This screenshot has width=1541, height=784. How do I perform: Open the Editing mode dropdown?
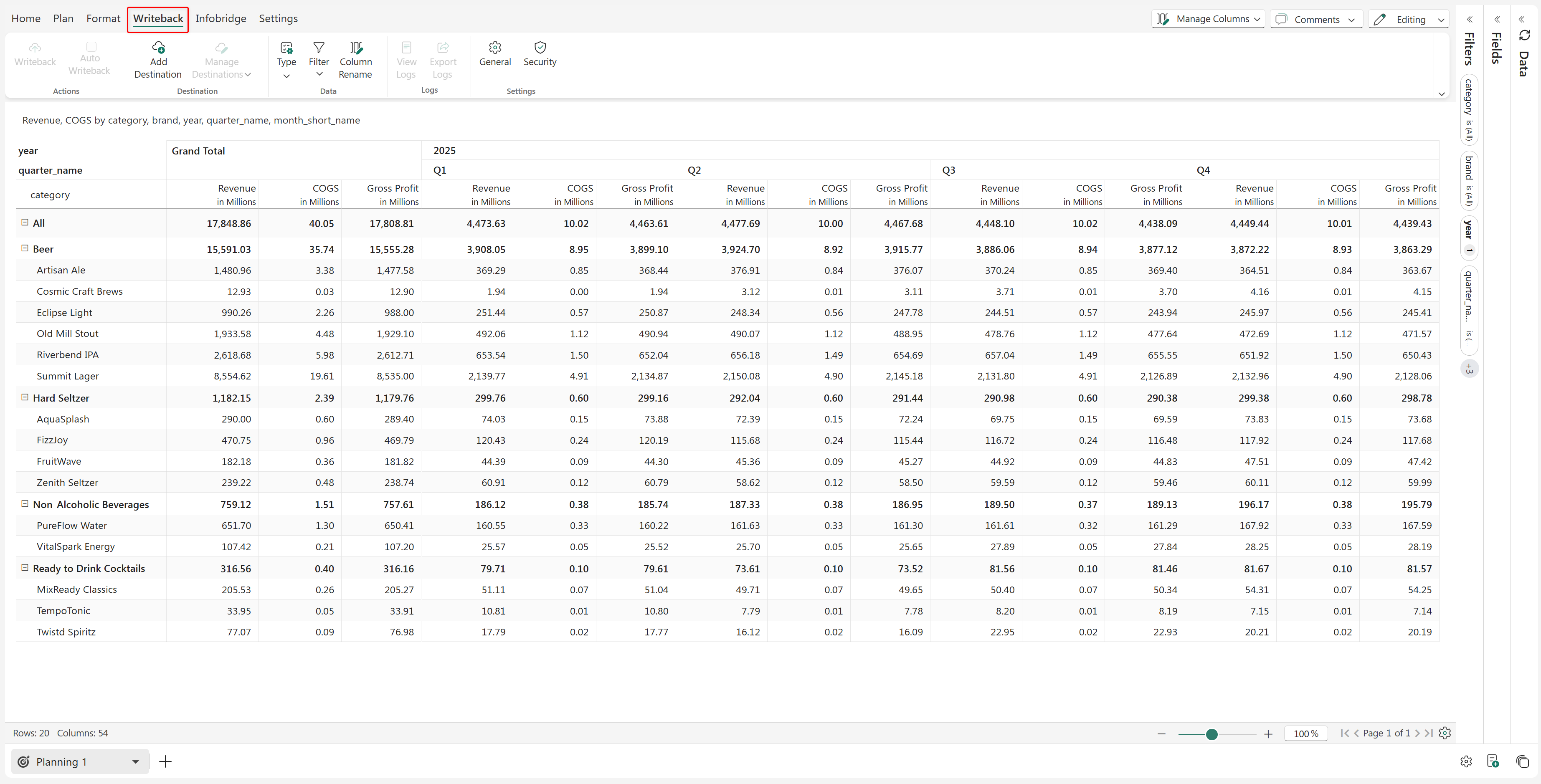[x=1408, y=19]
